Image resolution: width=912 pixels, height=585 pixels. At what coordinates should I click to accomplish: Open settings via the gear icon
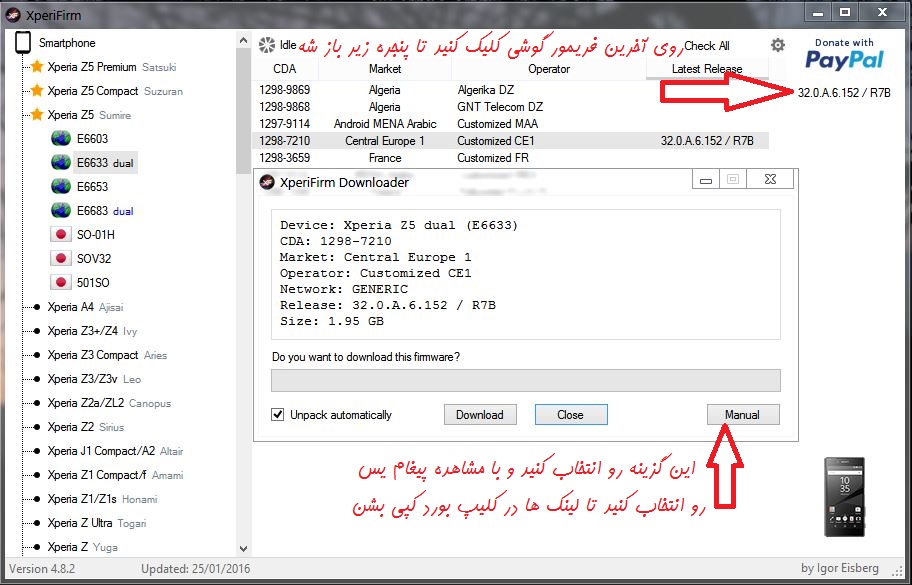click(x=778, y=45)
